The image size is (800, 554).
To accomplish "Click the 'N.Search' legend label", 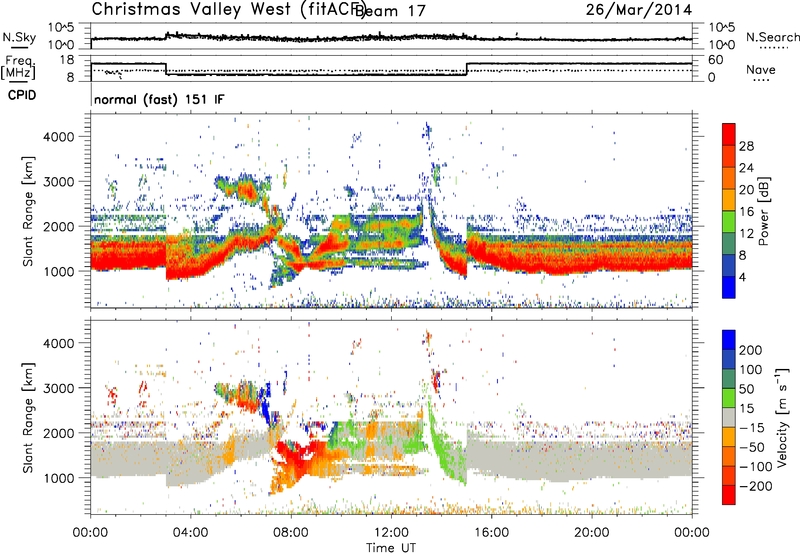I will 772,37.
